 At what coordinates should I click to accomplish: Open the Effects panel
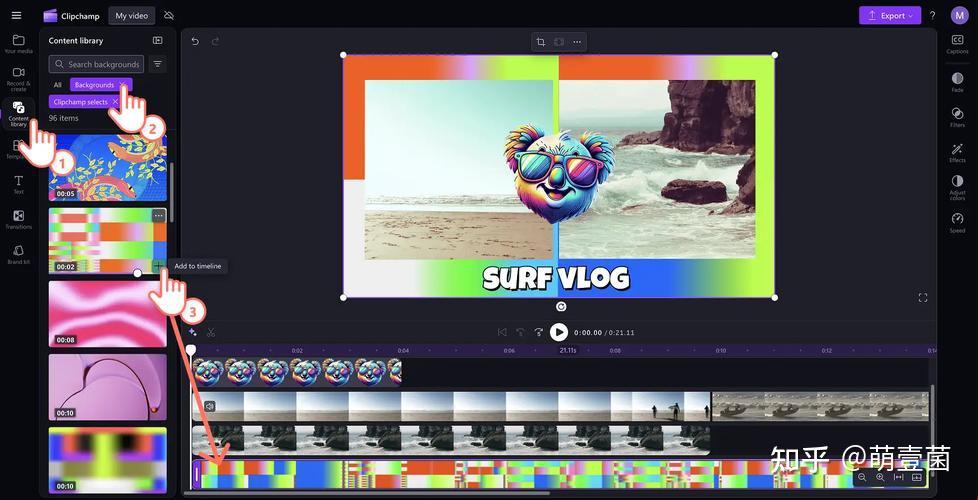[x=957, y=152]
